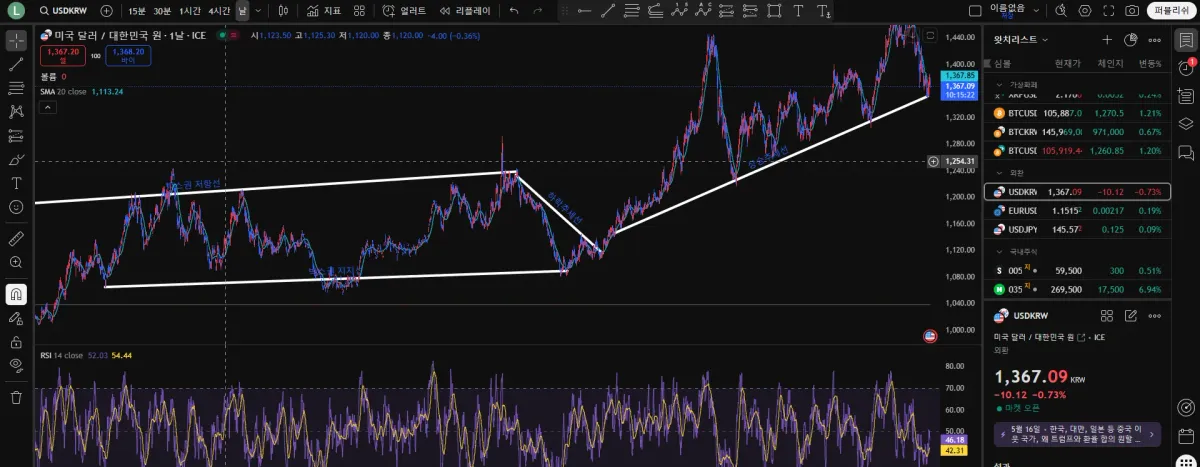Image resolution: width=1200 pixels, height=467 pixels.
Task: Click the layout setup square icon
Action: click(976, 10)
